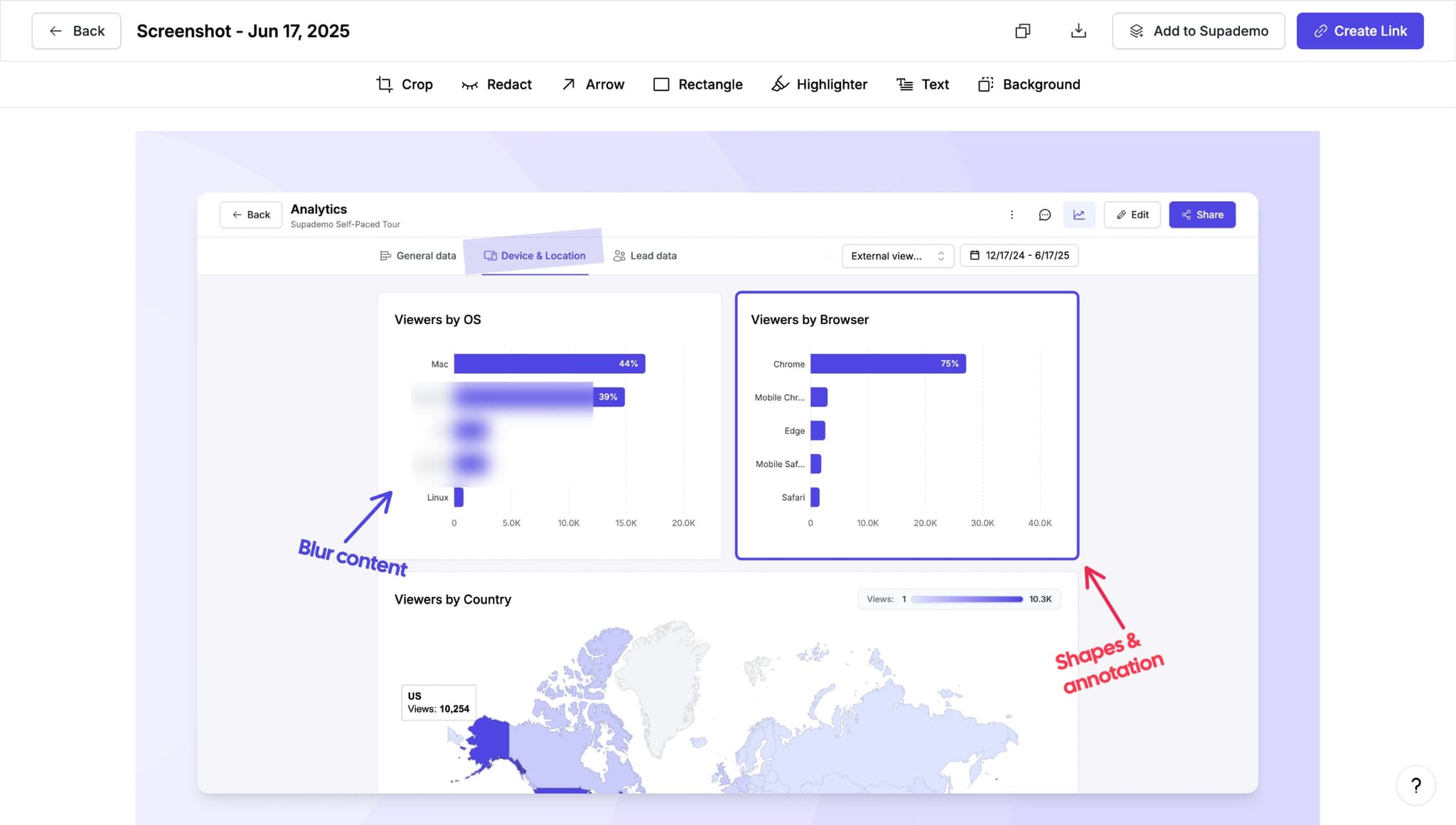Screen dimensions: 1456x825
Task: Select the Redact tool
Action: coord(496,85)
